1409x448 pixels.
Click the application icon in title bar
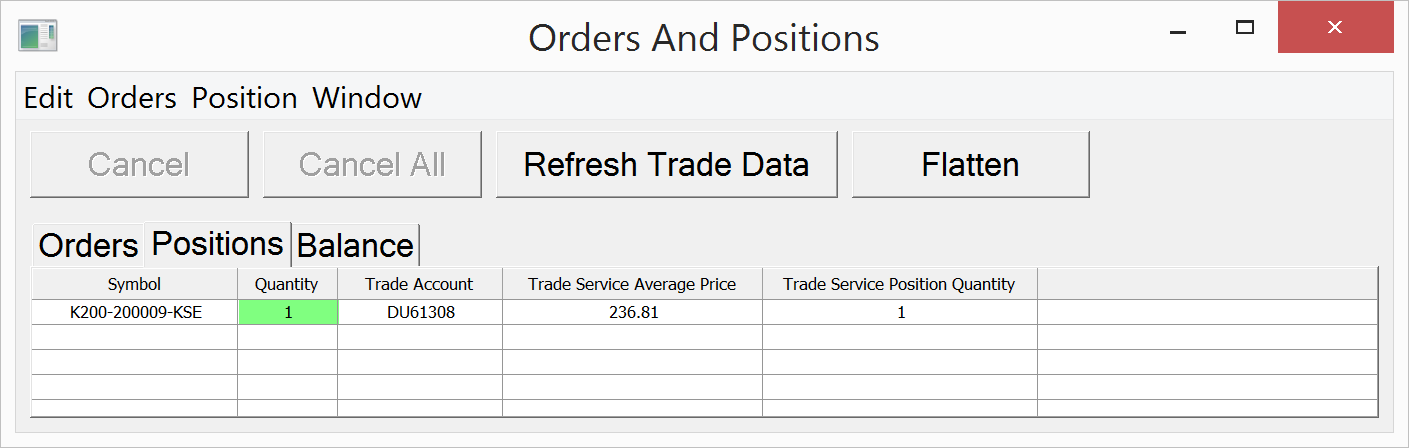(38, 36)
